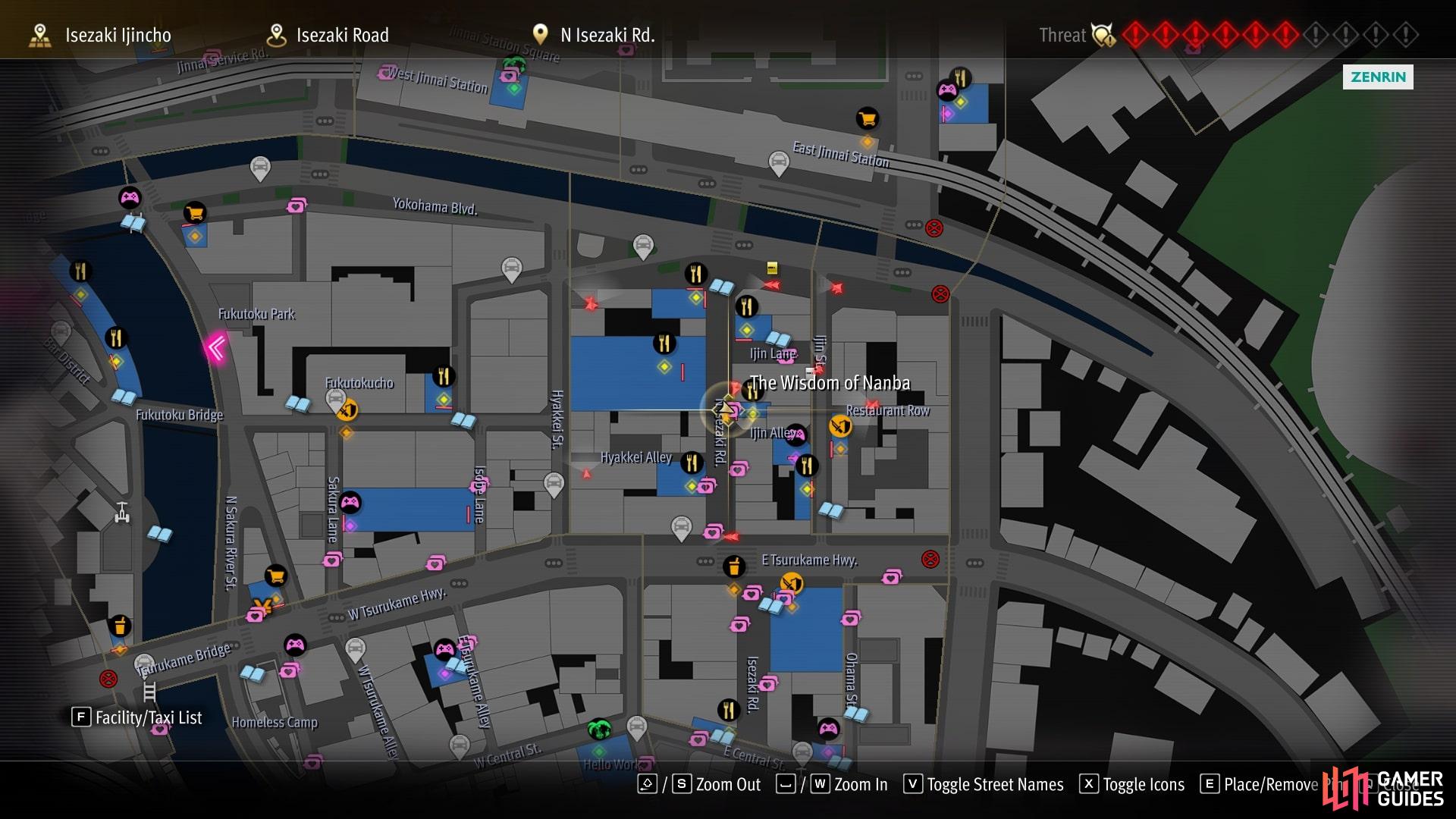Select the orange icon below E Tsurukame Hwy. label
1456x819 pixels.
[x=792, y=583]
